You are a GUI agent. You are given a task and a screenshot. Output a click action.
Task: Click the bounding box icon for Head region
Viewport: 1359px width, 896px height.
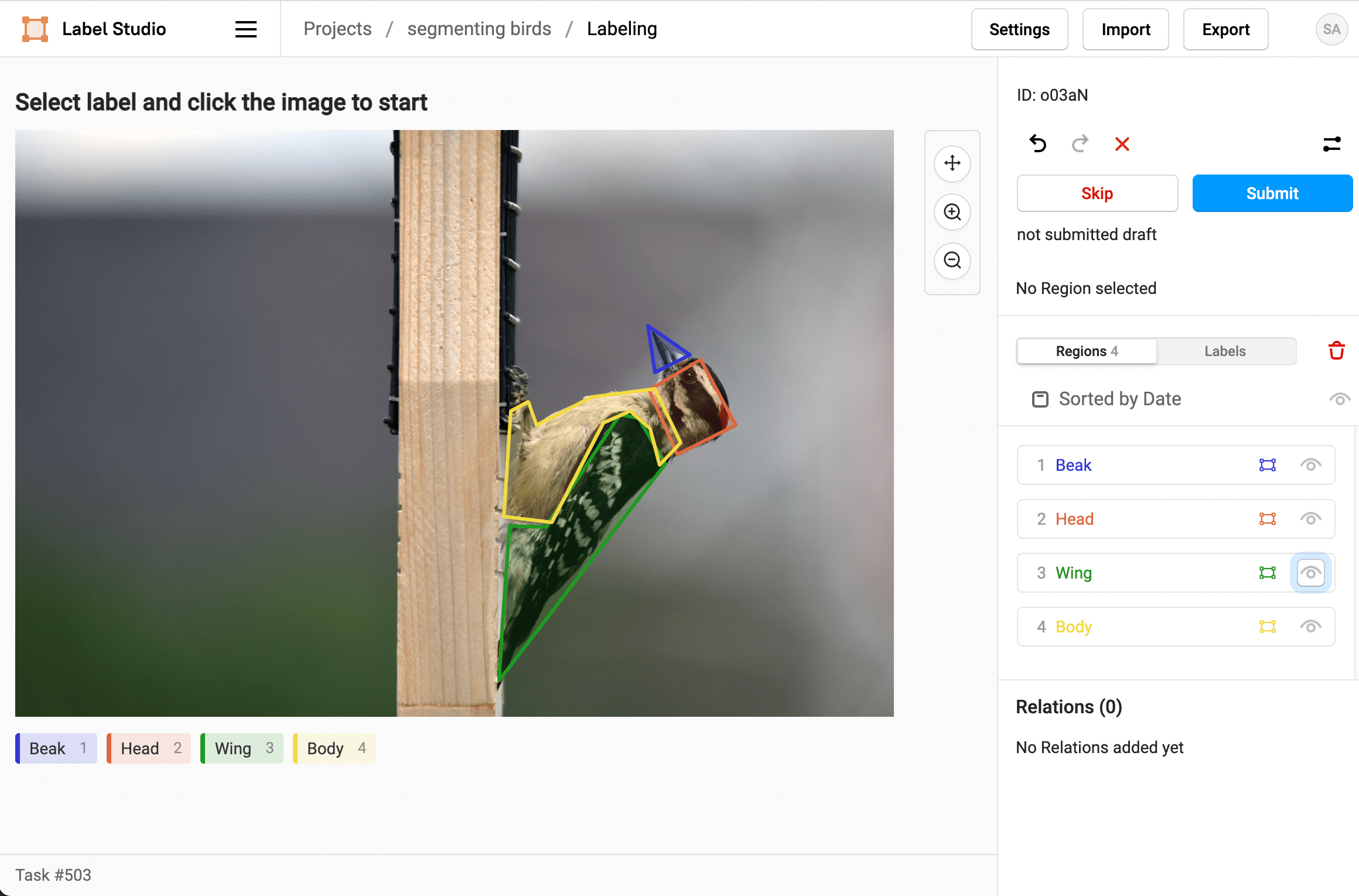click(1268, 518)
